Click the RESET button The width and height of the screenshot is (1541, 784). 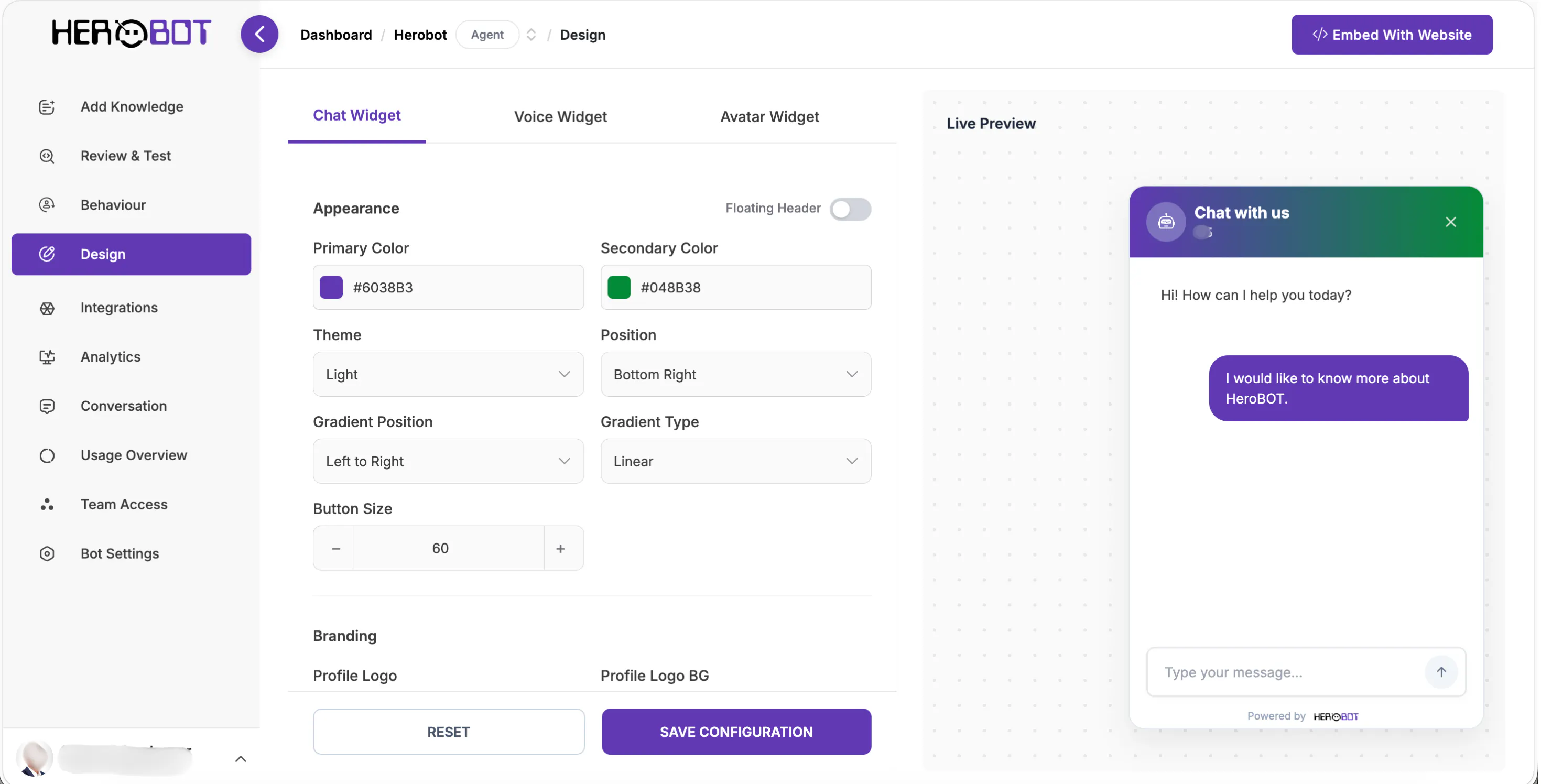448,732
